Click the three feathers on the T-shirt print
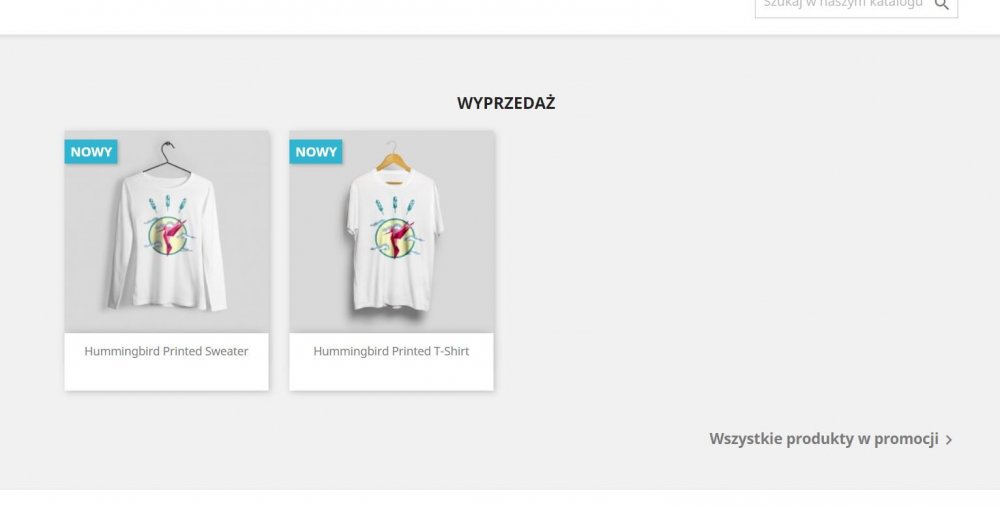This screenshot has height=506, width=1000. pyautogui.click(x=395, y=205)
